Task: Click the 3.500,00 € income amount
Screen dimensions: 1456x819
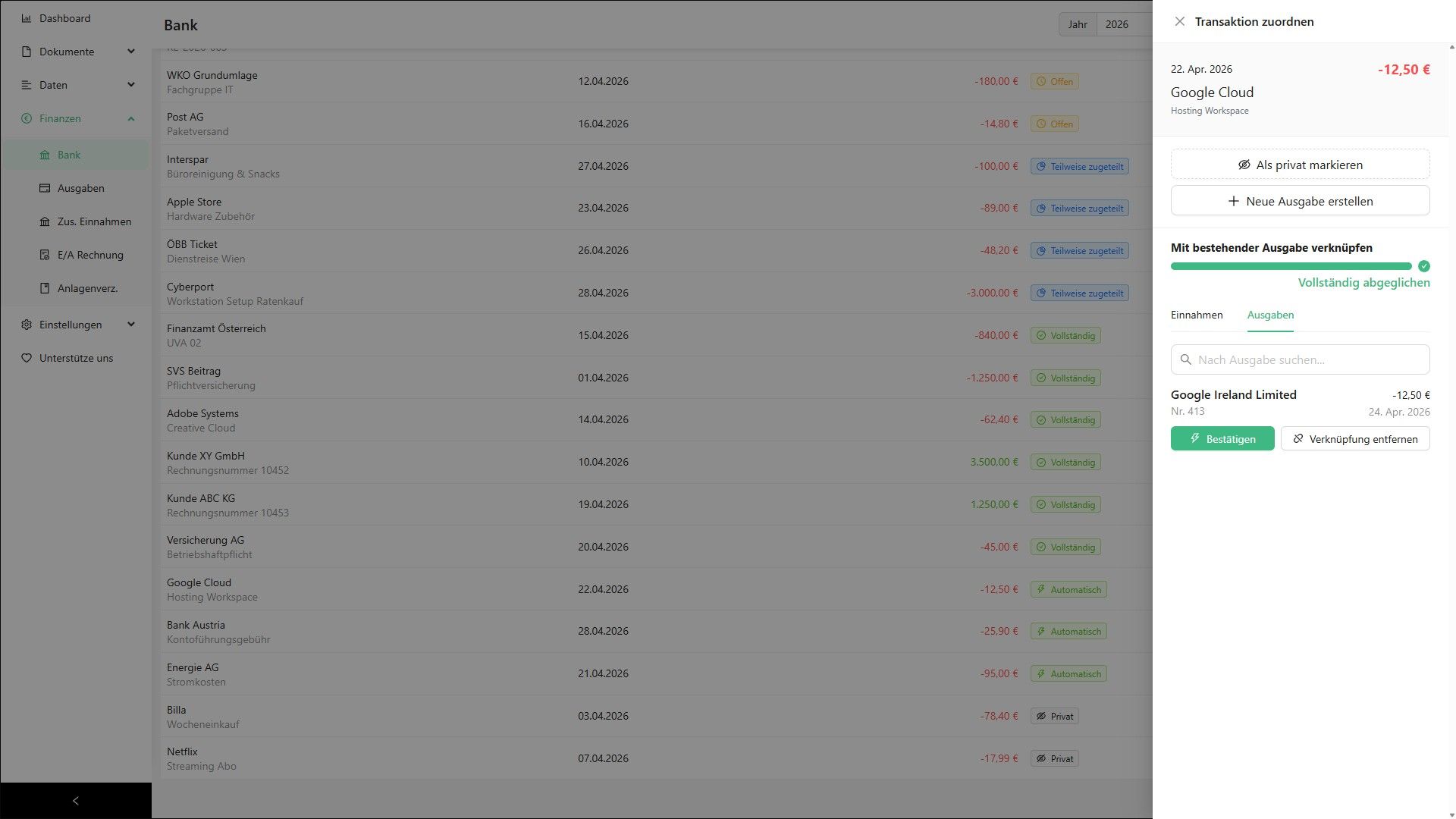Action: [x=994, y=462]
